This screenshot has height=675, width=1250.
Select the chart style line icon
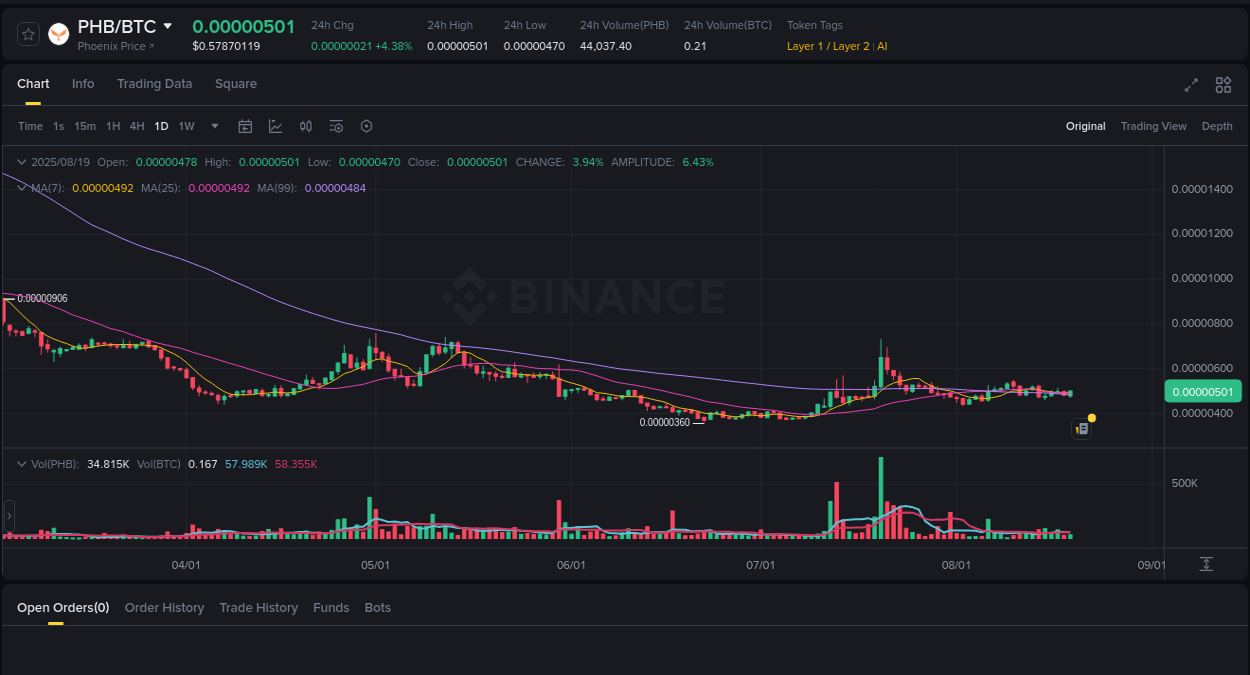point(274,126)
